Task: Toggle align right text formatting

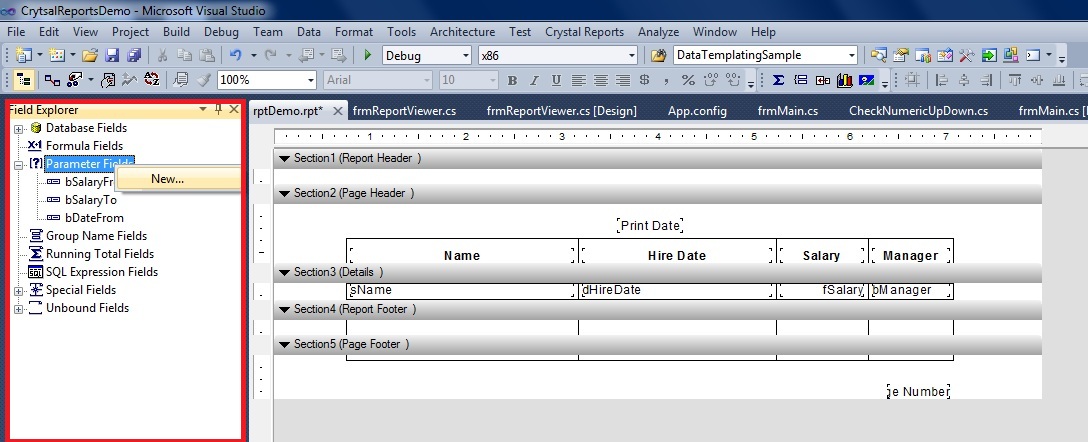Action: pyautogui.click(x=623, y=80)
